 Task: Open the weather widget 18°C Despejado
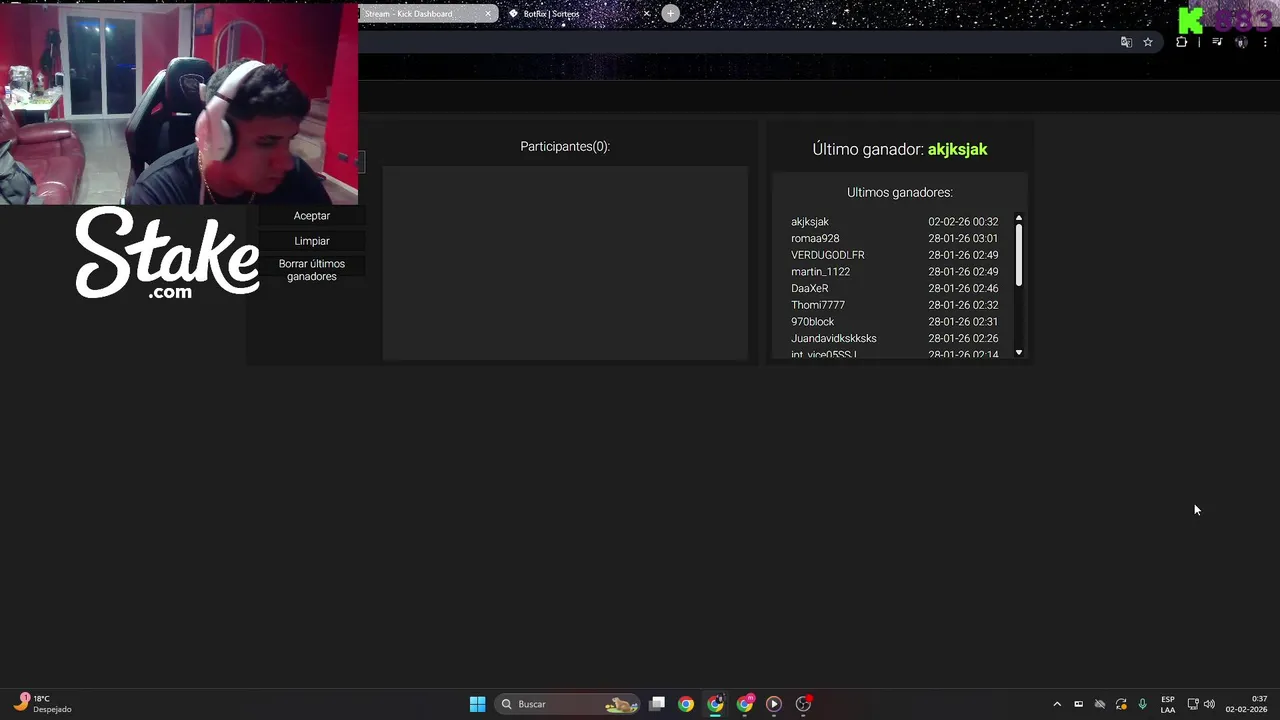click(x=42, y=704)
